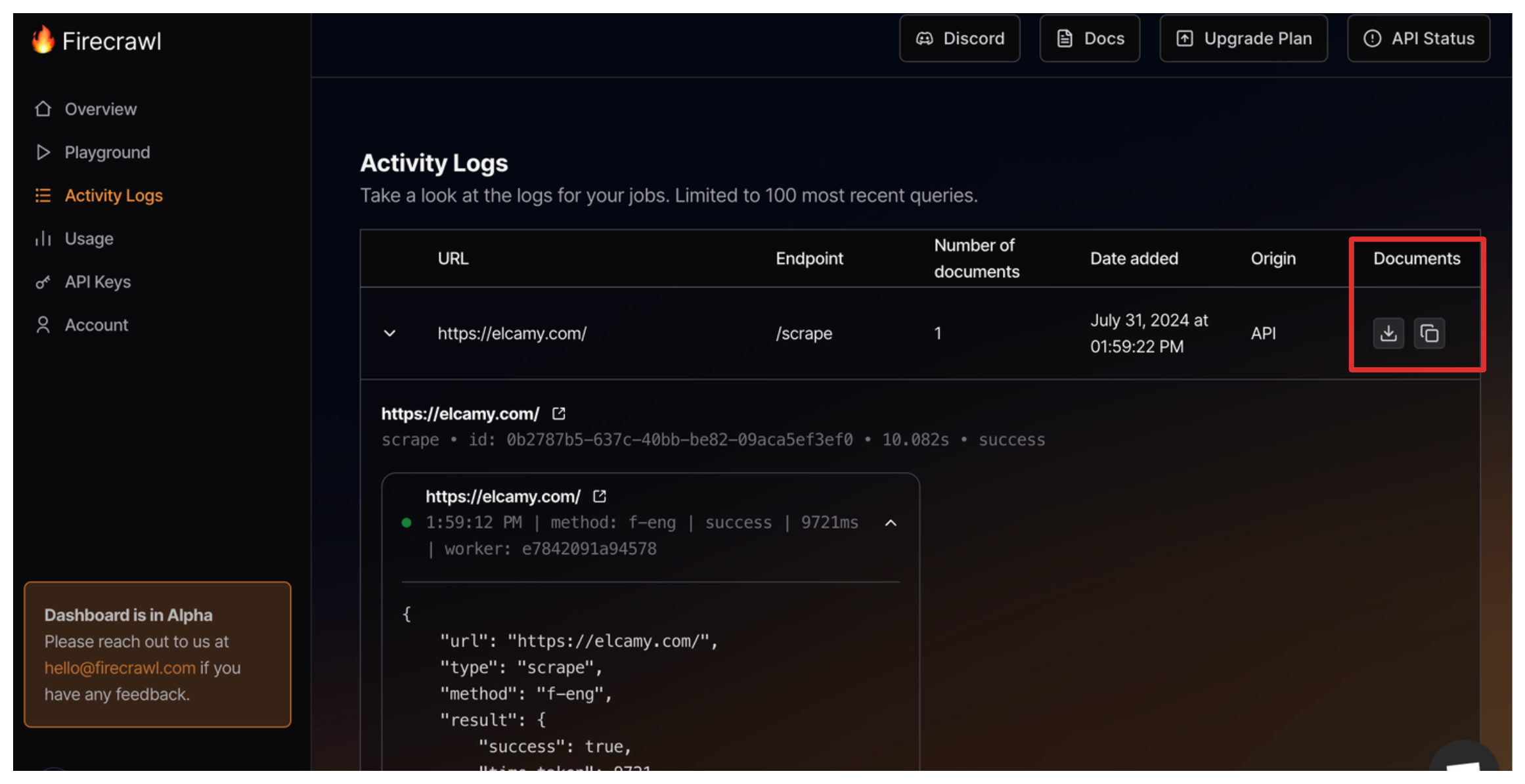Click the https://elcamy.com/ URL in table row
Viewport: 1525px width, 784px height.
[x=512, y=334]
